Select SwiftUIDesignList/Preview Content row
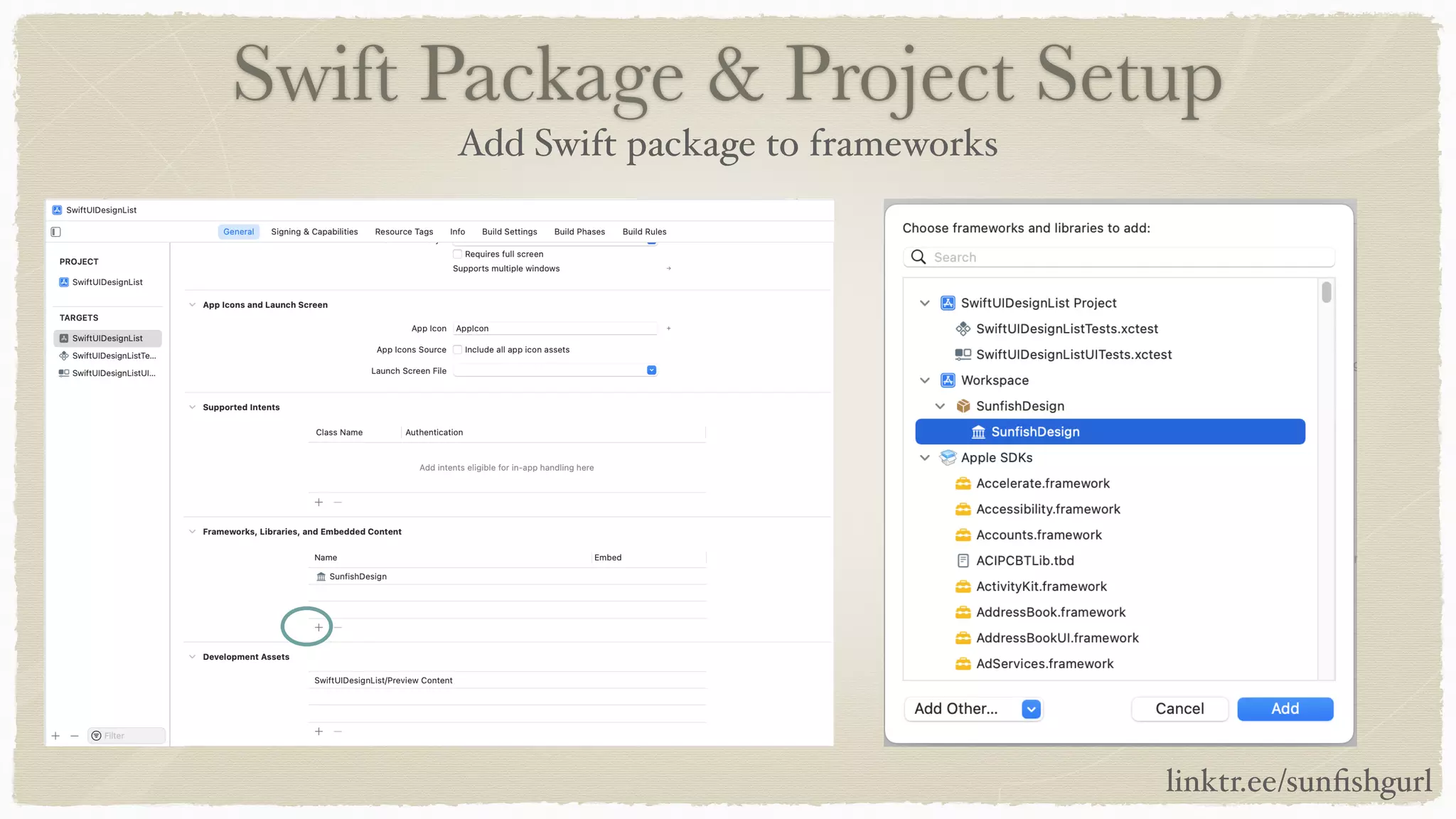The height and width of the screenshot is (819, 1456). 508,680
